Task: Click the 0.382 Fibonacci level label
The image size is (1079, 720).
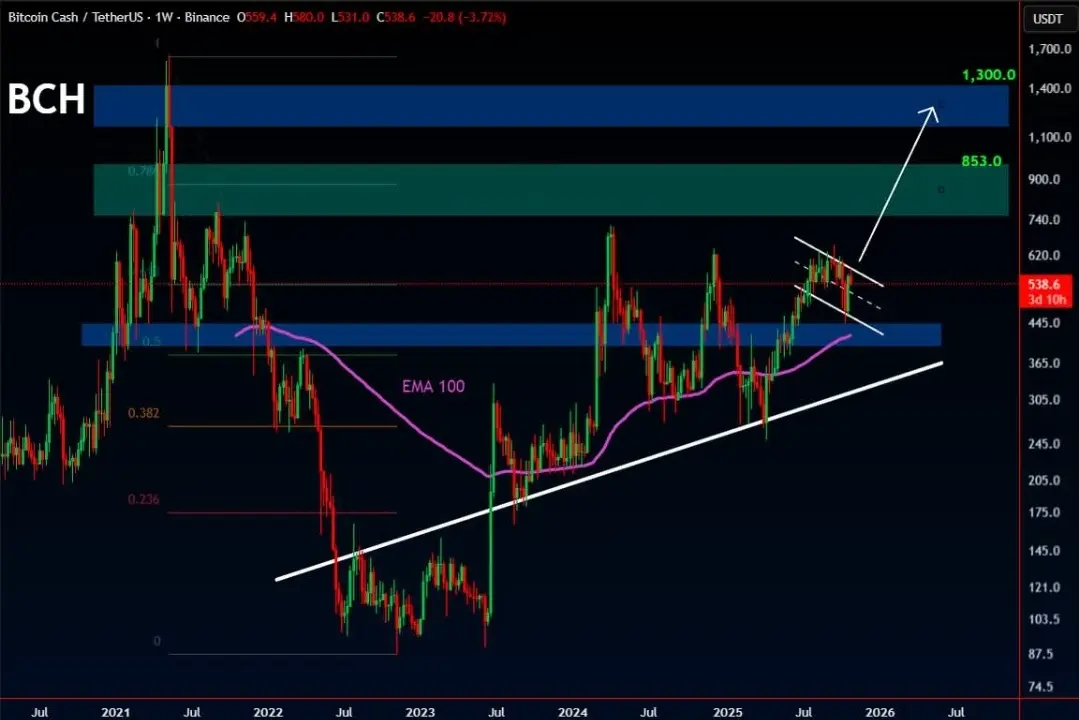Action: pyautogui.click(x=143, y=413)
